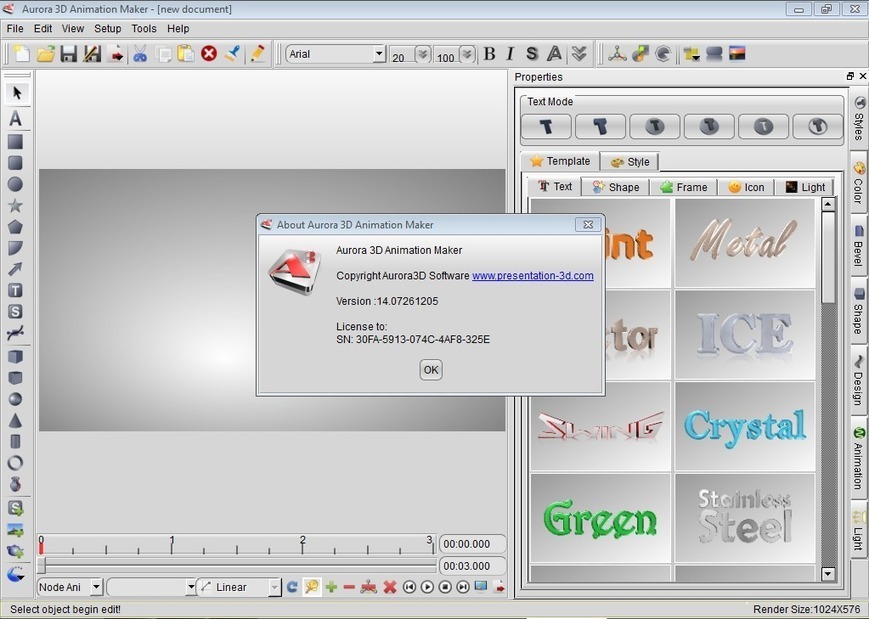Toggle Italic text formatting
Image resolution: width=869 pixels, height=619 pixels.
click(x=510, y=54)
